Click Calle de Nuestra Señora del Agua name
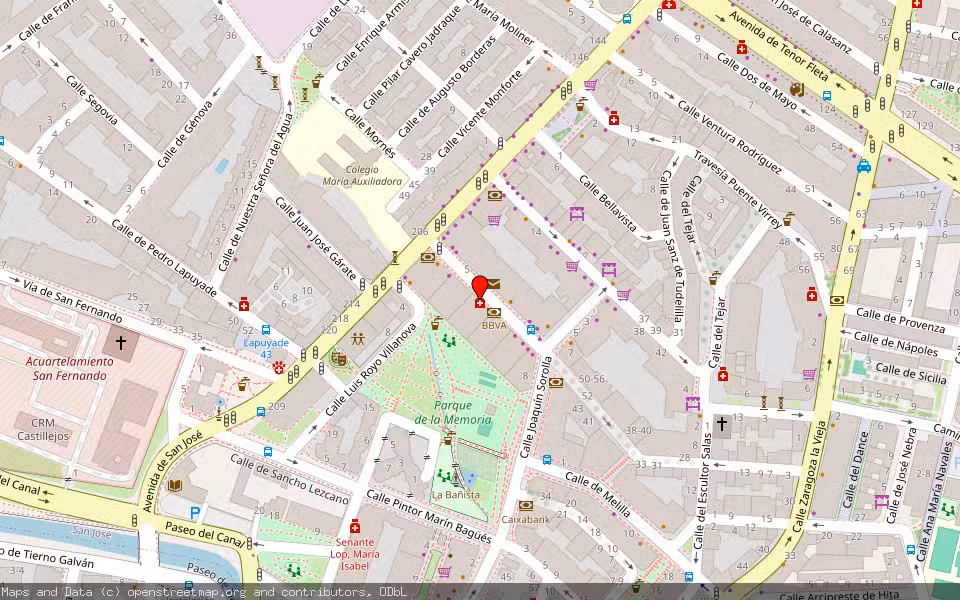The width and height of the screenshot is (960, 600). pos(256,192)
